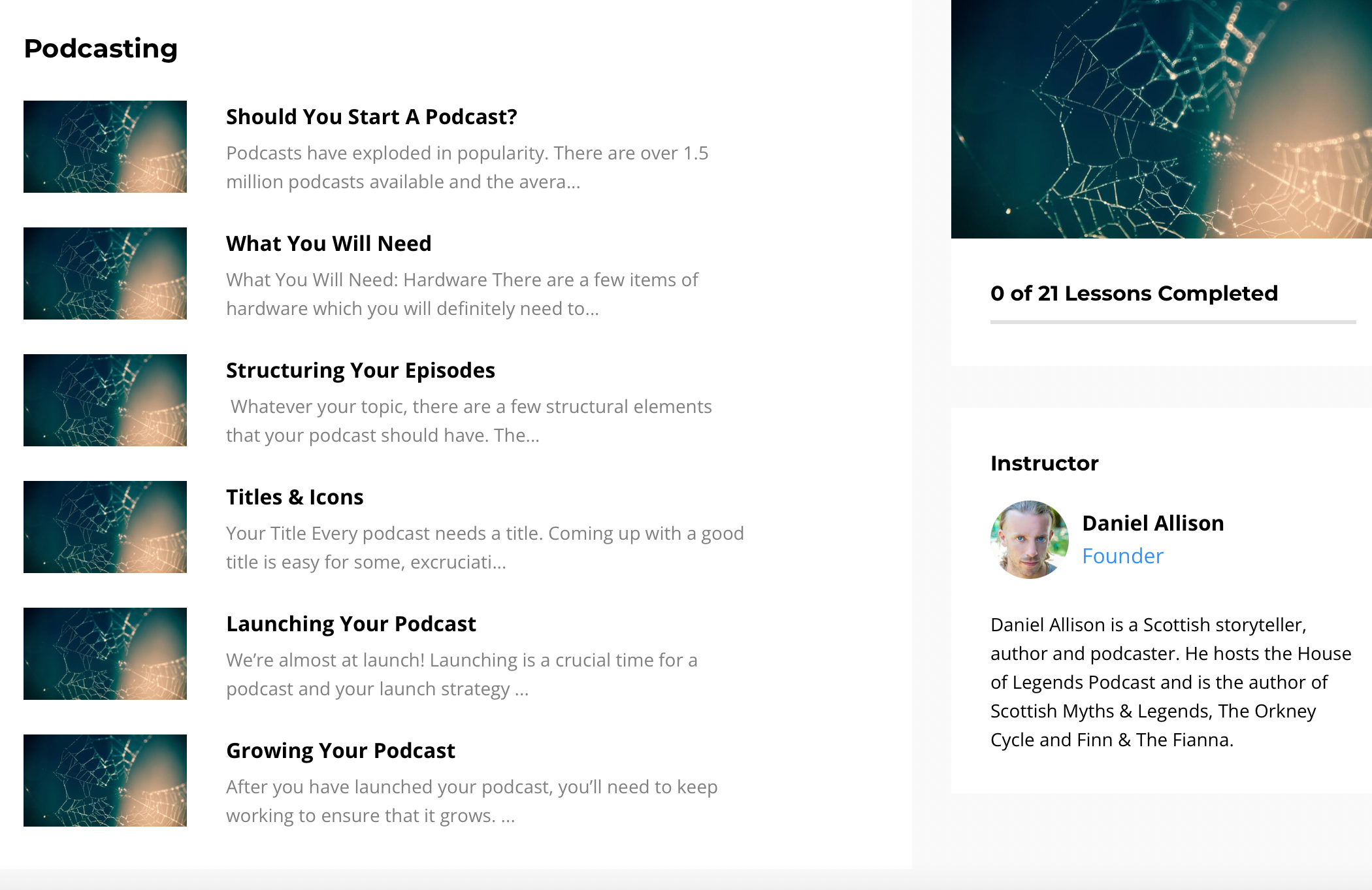Screen dimensions: 1372x890
Task: Open the What You Will Need lesson
Action: (329, 244)
